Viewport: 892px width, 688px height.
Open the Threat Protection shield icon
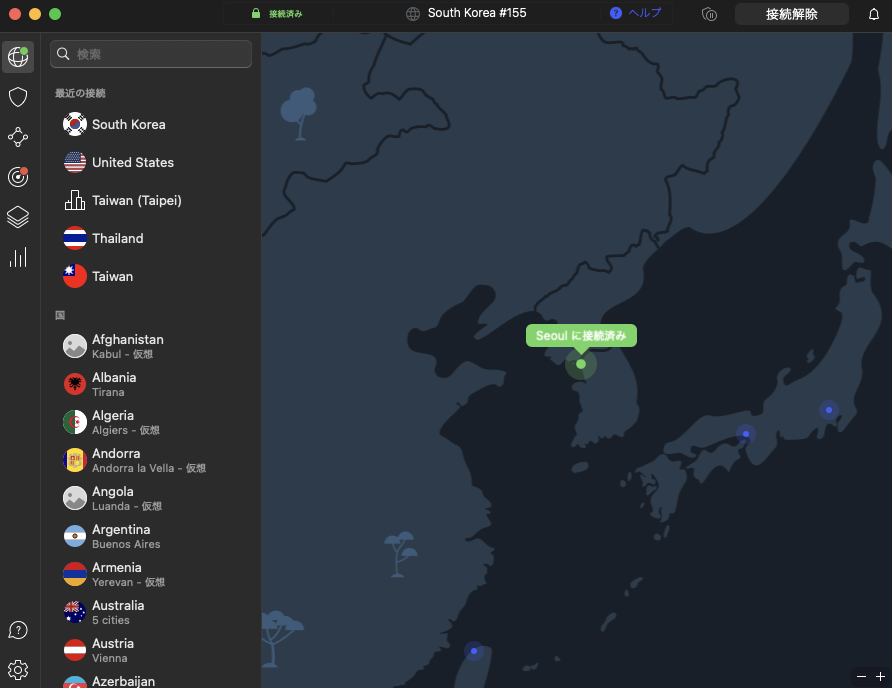pyautogui.click(x=18, y=97)
